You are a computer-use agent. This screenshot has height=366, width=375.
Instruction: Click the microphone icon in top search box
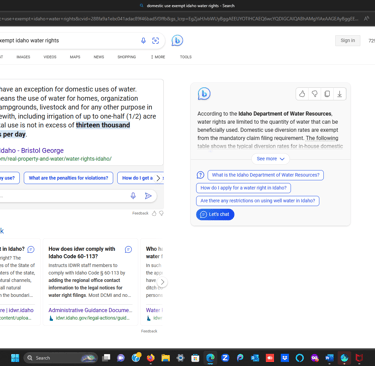[143, 41]
